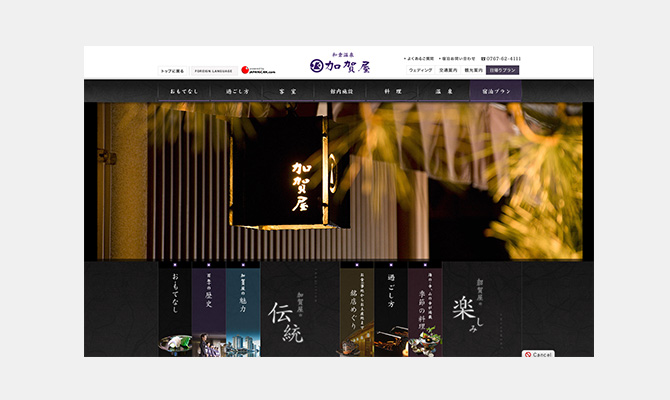Open the 観光案内 button

pyautogui.click(x=473, y=70)
